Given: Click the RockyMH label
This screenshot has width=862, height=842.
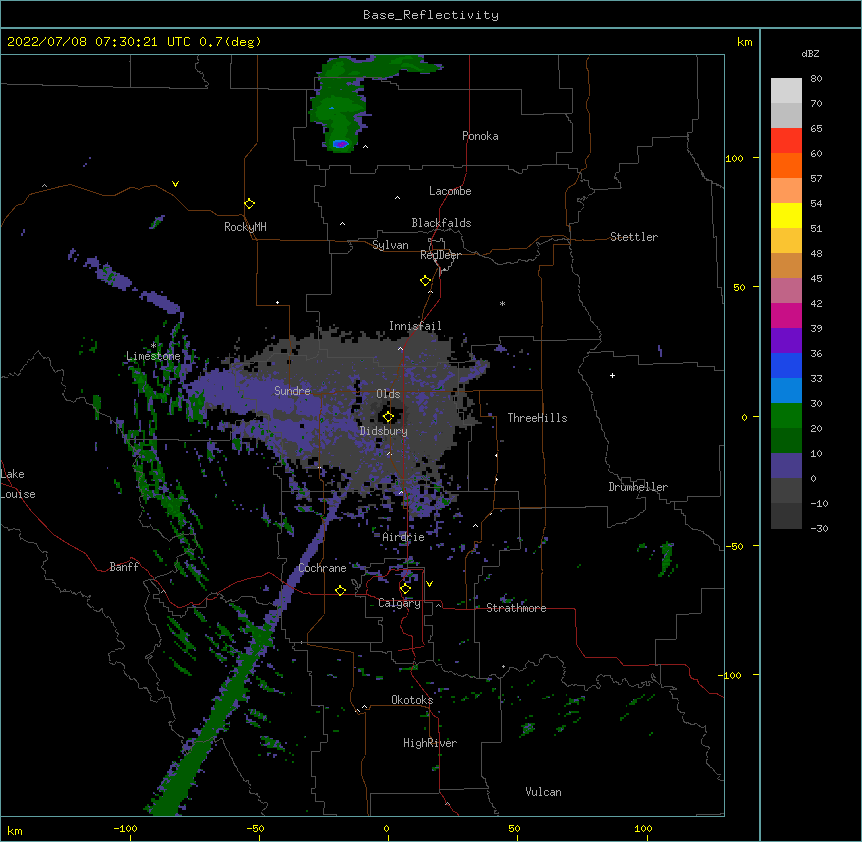Looking at the screenshot, I should coord(245,227).
